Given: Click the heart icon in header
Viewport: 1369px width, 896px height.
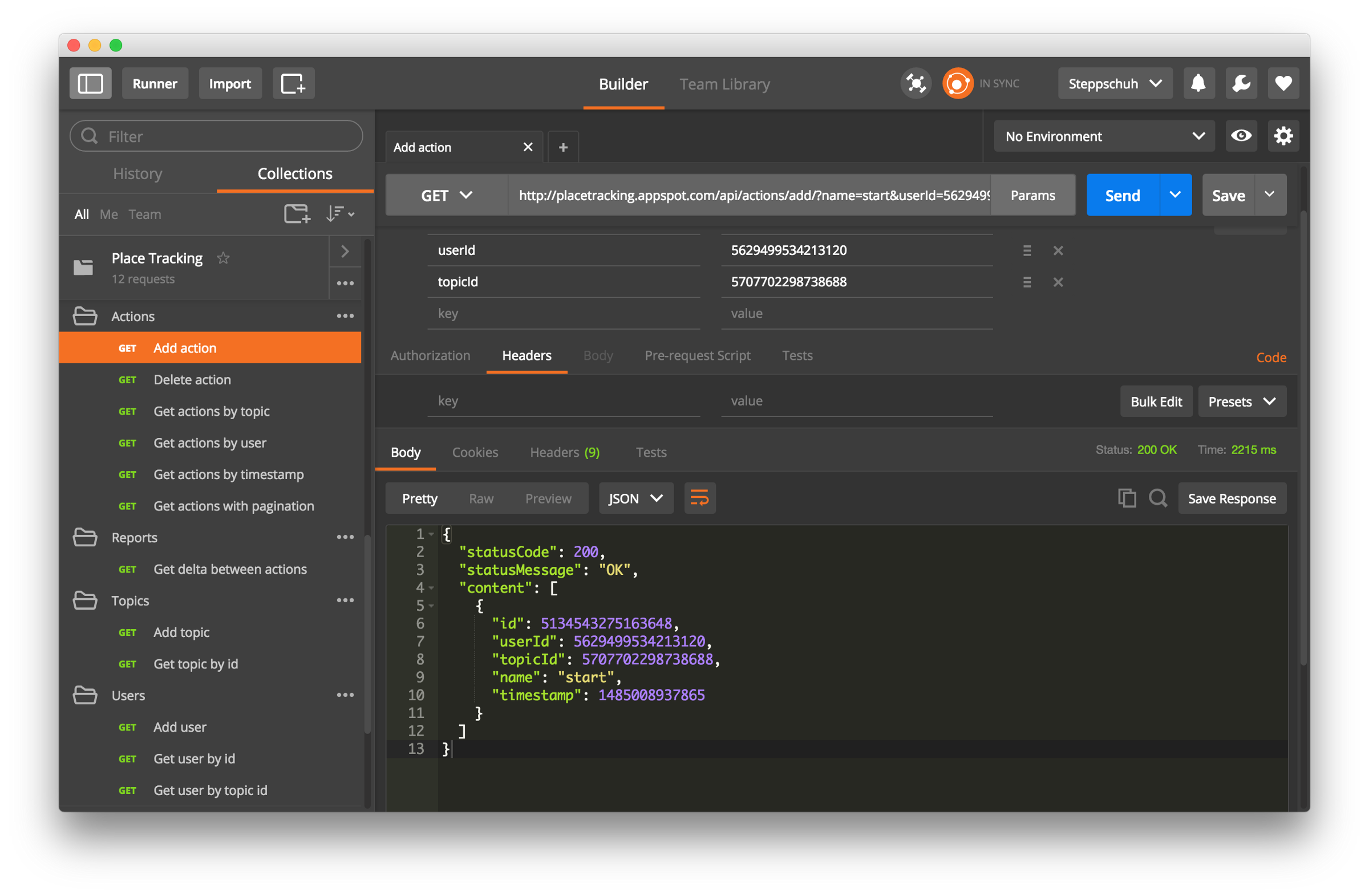Looking at the screenshot, I should tap(1283, 83).
